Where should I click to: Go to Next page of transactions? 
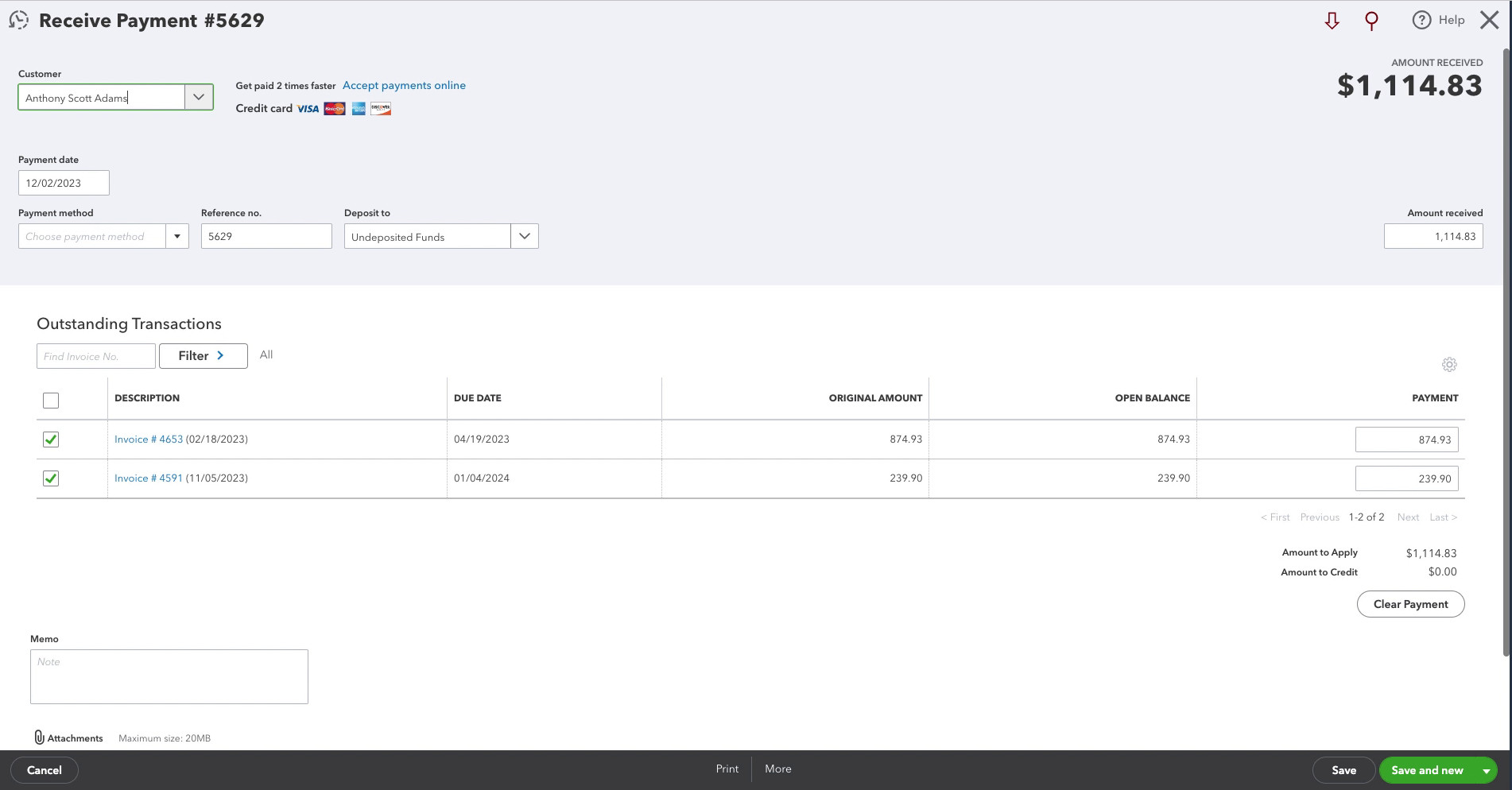tap(1408, 517)
